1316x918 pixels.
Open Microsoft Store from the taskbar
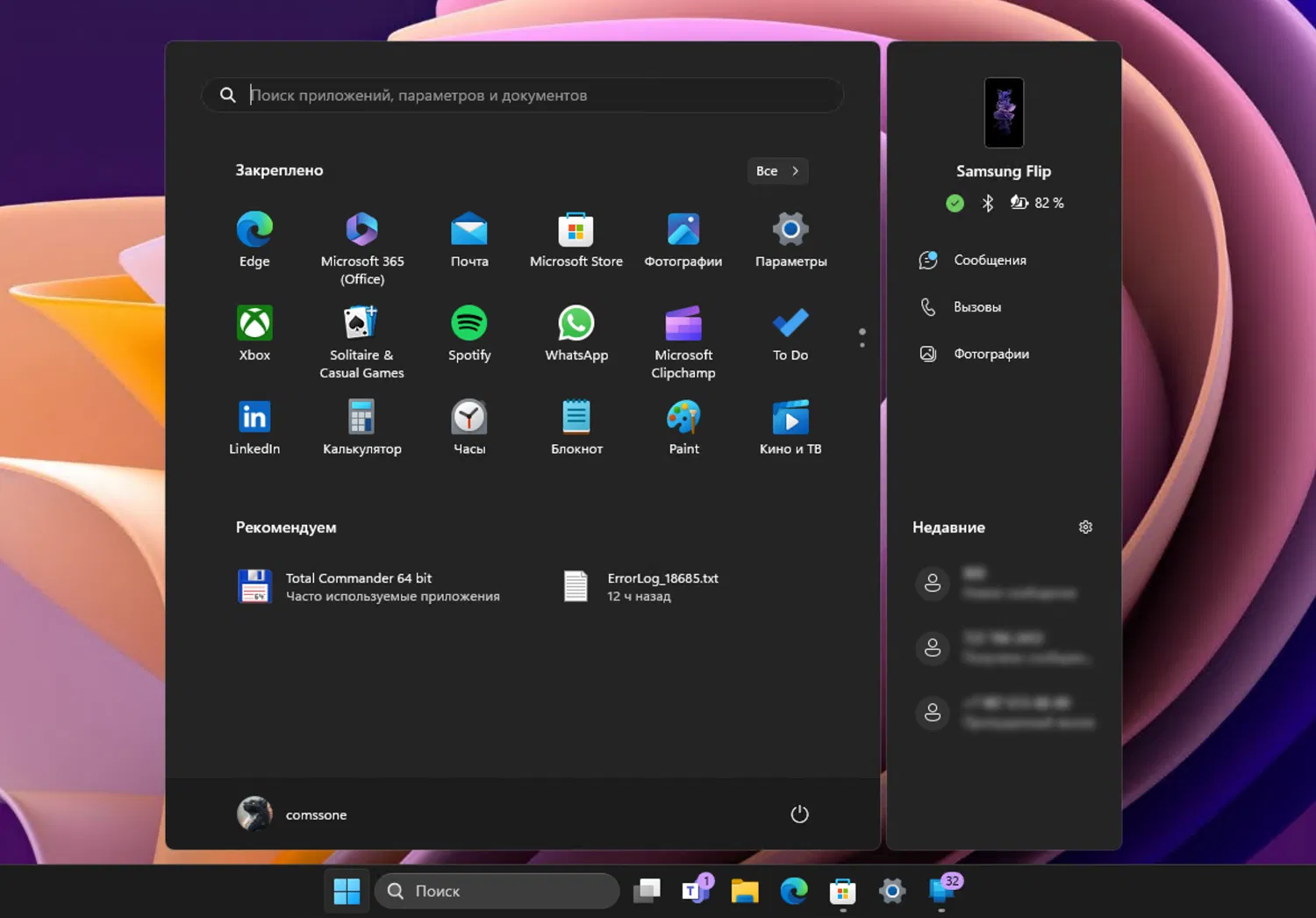pyautogui.click(x=843, y=891)
